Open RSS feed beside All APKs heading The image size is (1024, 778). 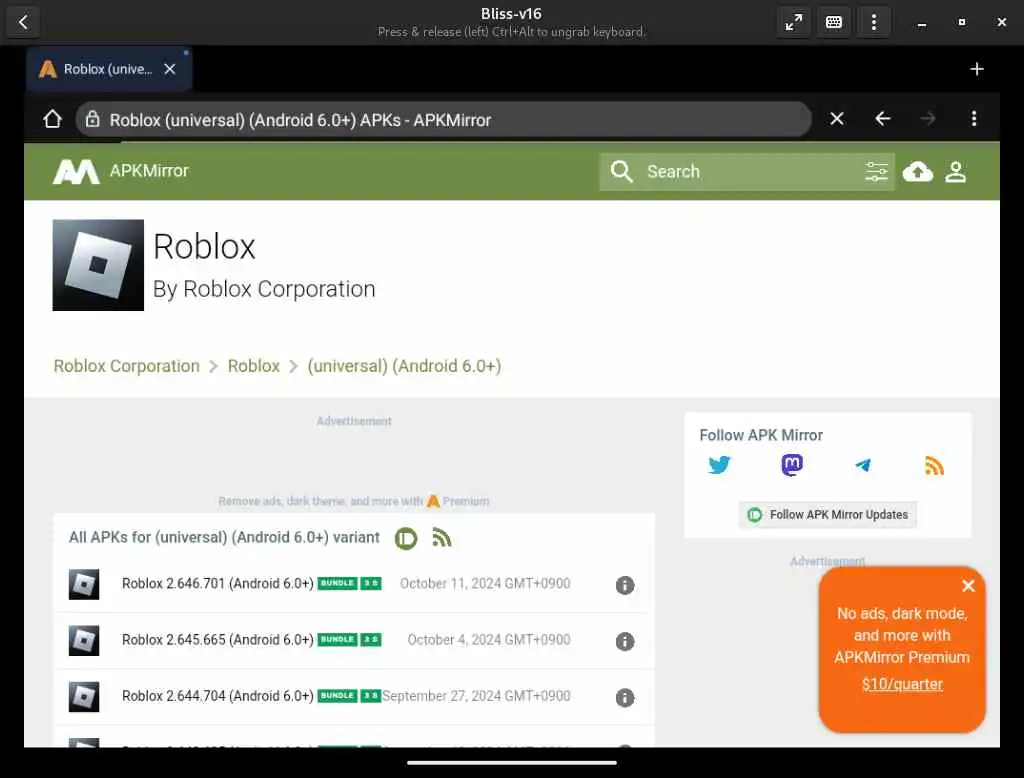pos(441,538)
